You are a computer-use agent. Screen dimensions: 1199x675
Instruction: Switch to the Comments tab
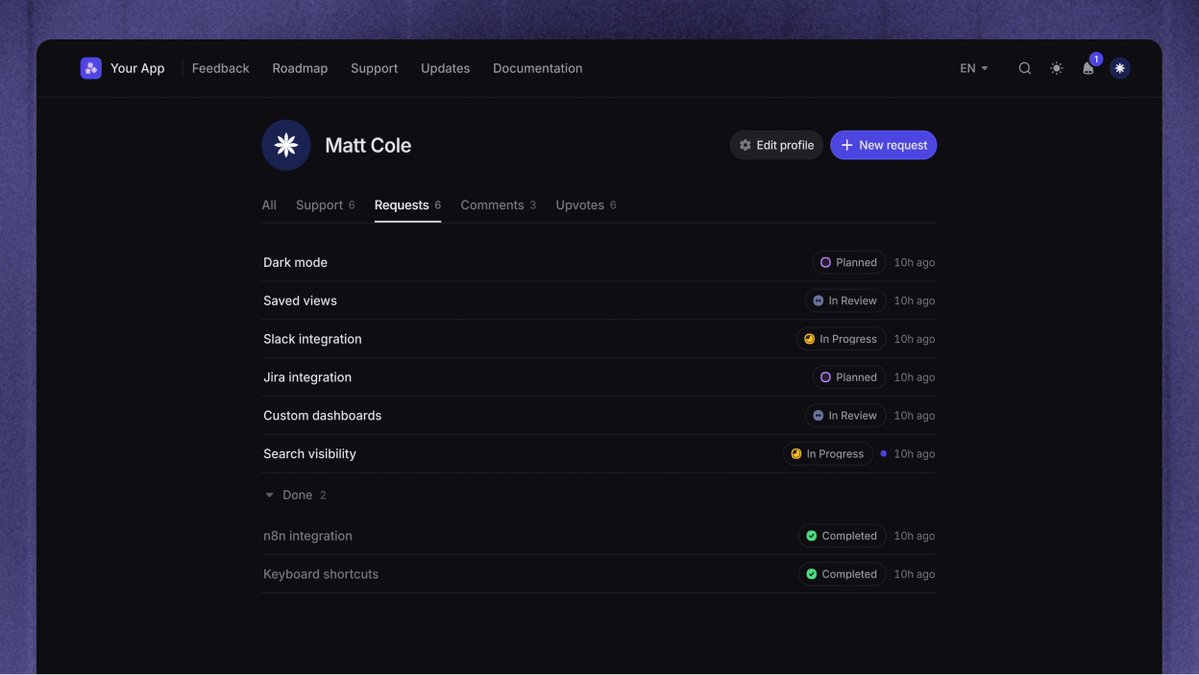[x=498, y=205]
